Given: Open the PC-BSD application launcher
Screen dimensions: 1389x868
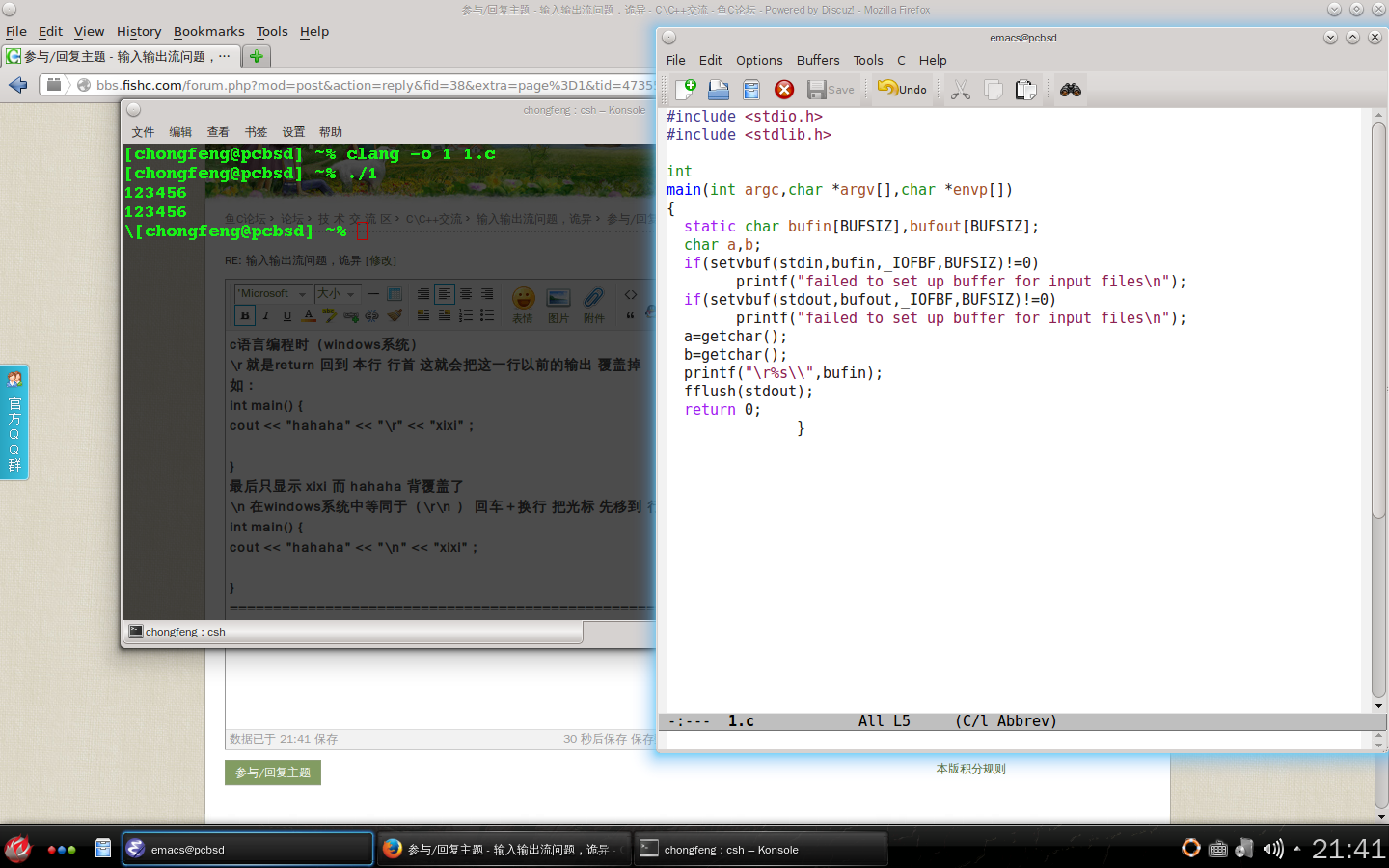Looking at the screenshot, I should pyautogui.click(x=18, y=849).
